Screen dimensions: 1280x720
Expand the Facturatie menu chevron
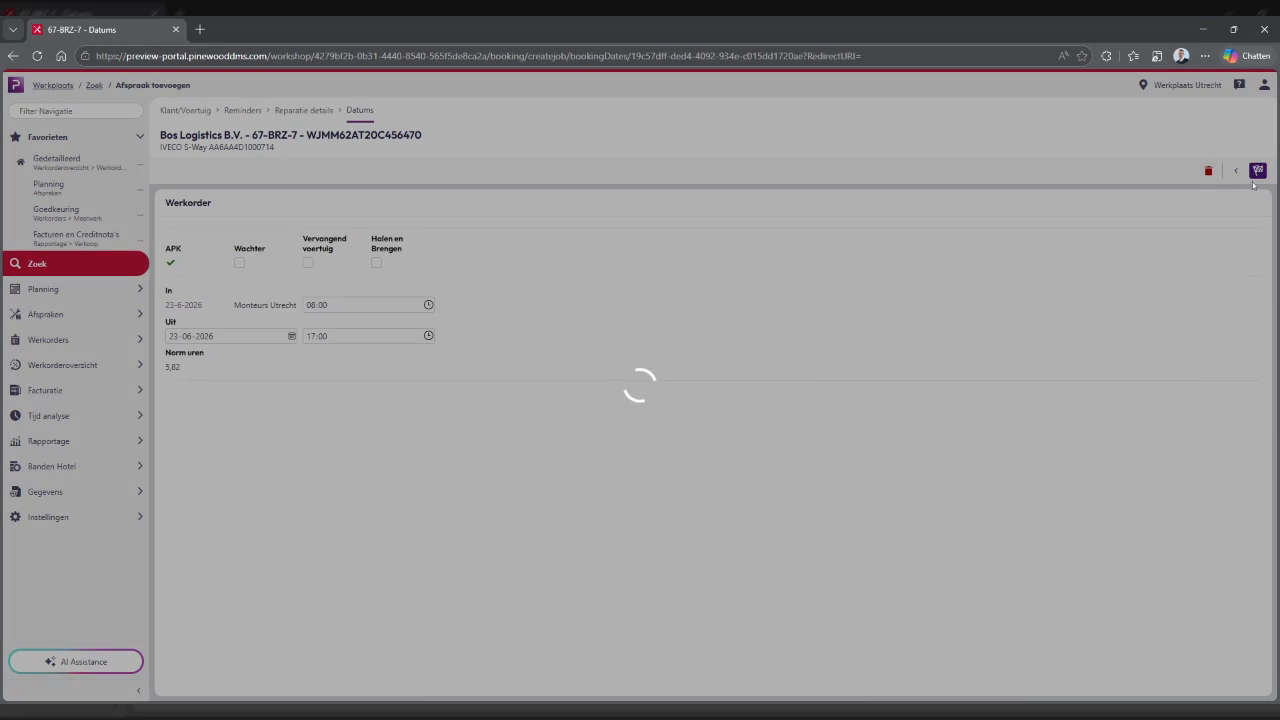pyautogui.click(x=140, y=390)
